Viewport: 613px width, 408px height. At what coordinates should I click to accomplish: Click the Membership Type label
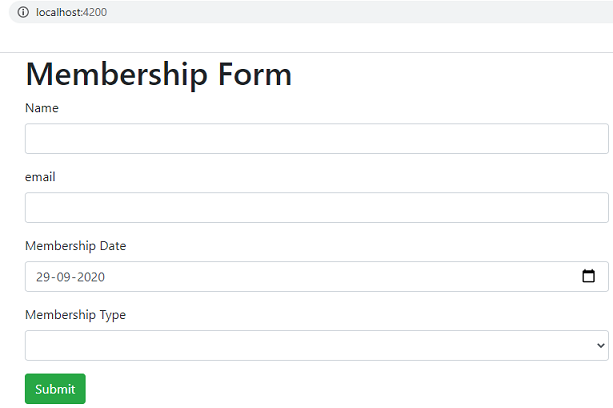(x=76, y=315)
